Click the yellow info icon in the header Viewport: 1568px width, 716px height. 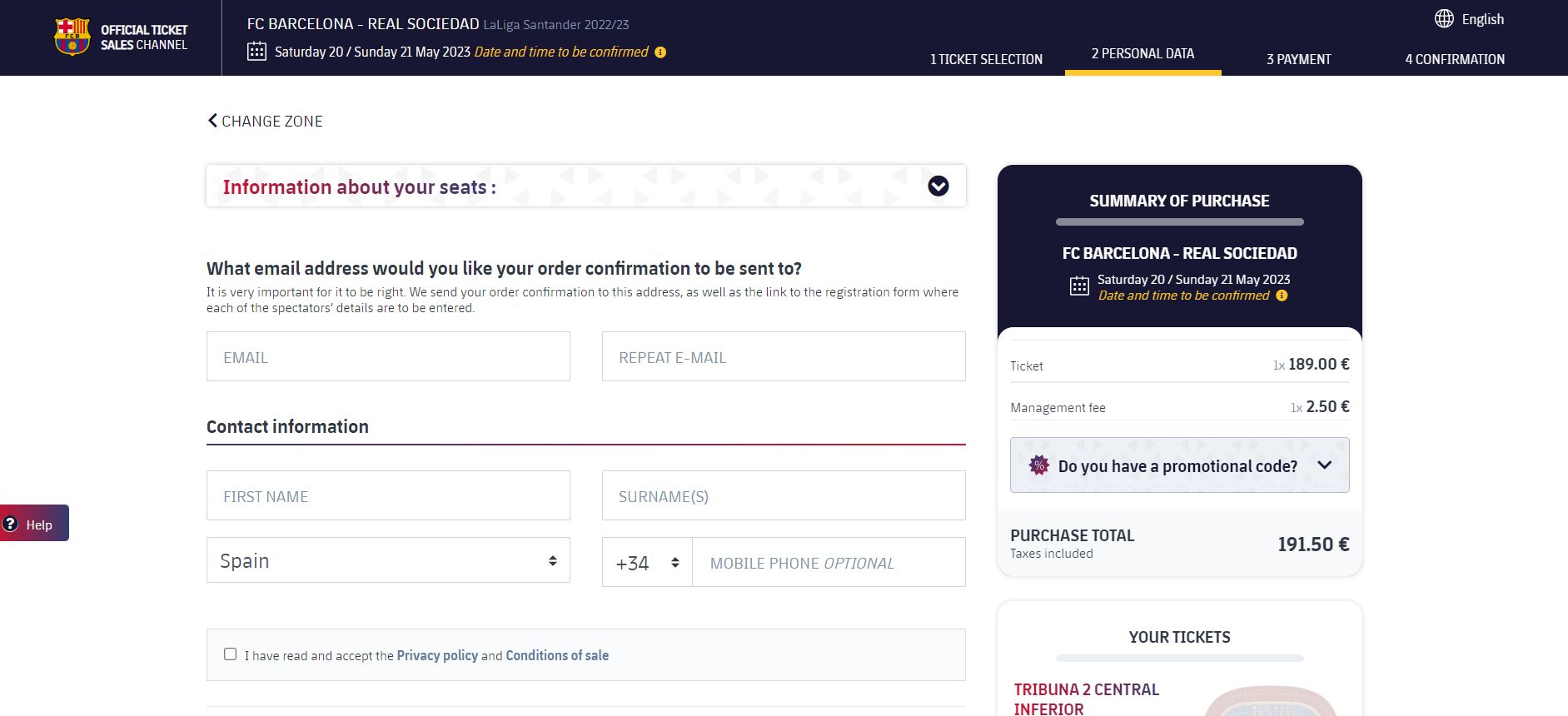pyautogui.click(x=660, y=52)
